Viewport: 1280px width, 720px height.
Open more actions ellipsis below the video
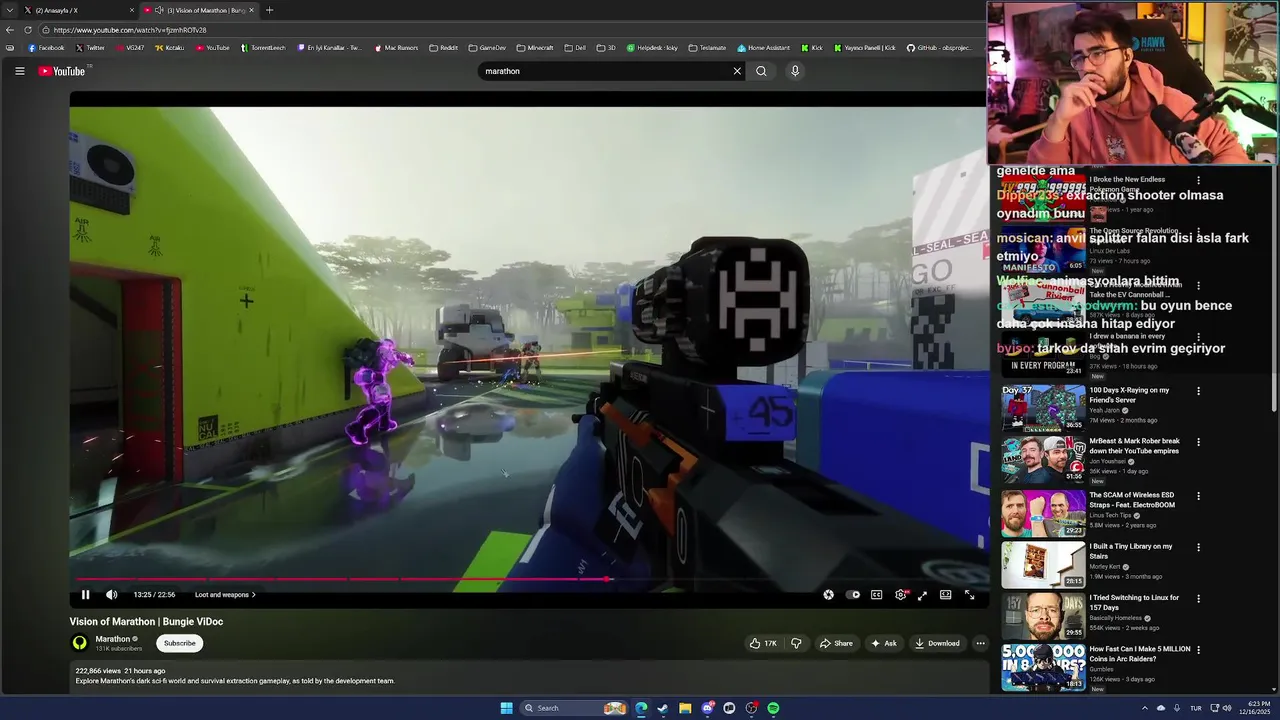click(980, 643)
